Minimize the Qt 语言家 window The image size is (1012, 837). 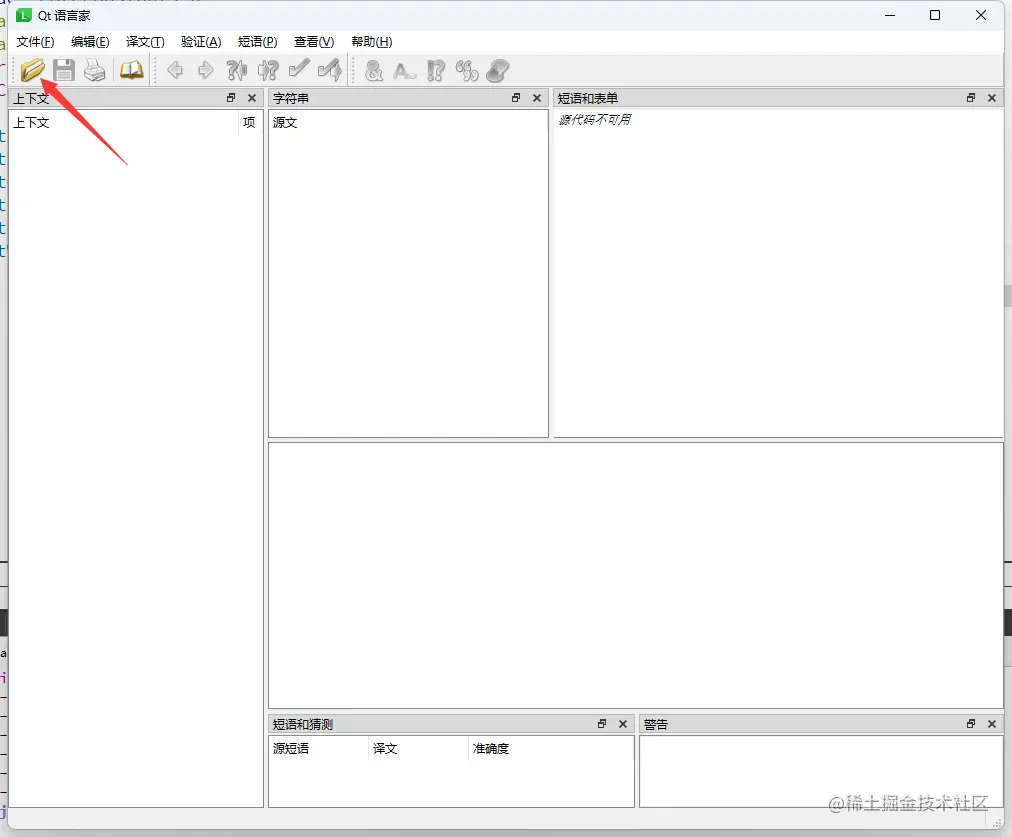890,15
